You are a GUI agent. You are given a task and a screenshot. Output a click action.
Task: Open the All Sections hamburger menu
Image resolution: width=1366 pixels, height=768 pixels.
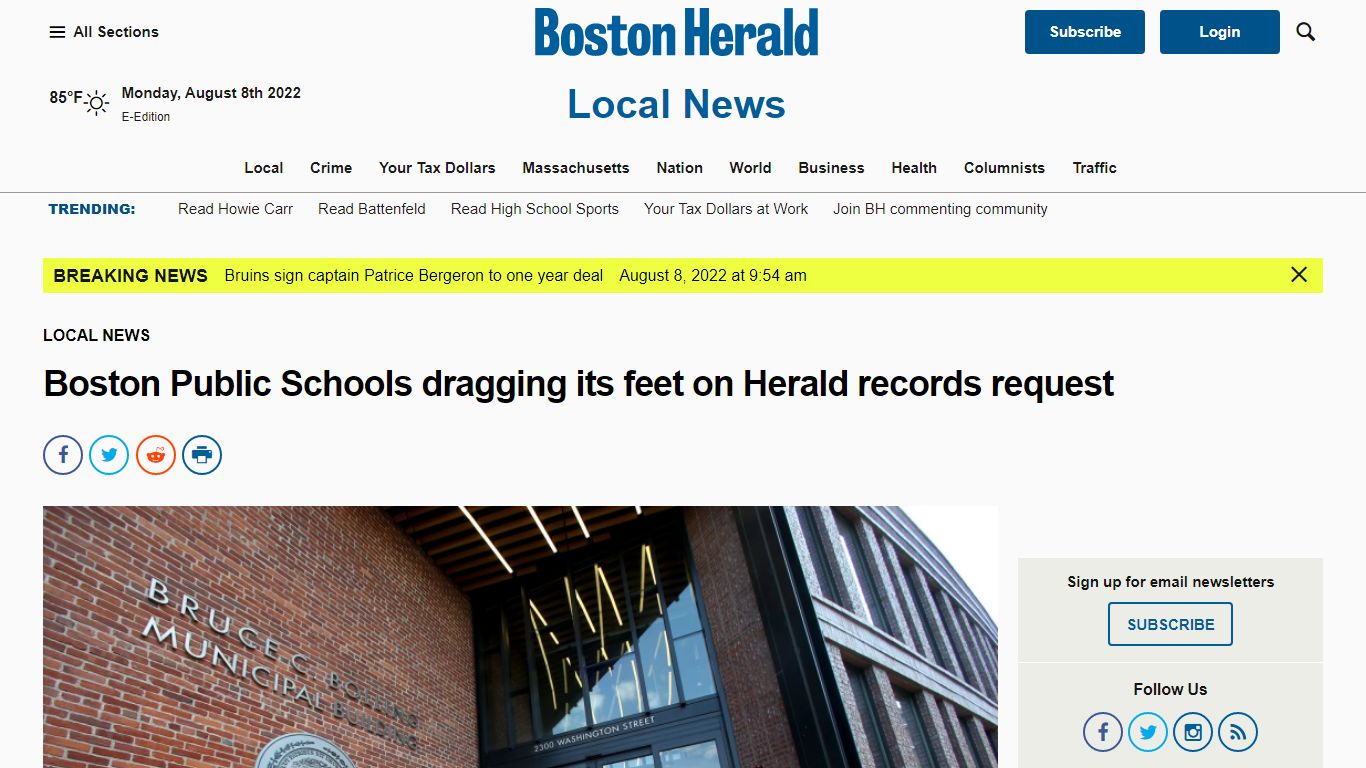click(104, 32)
